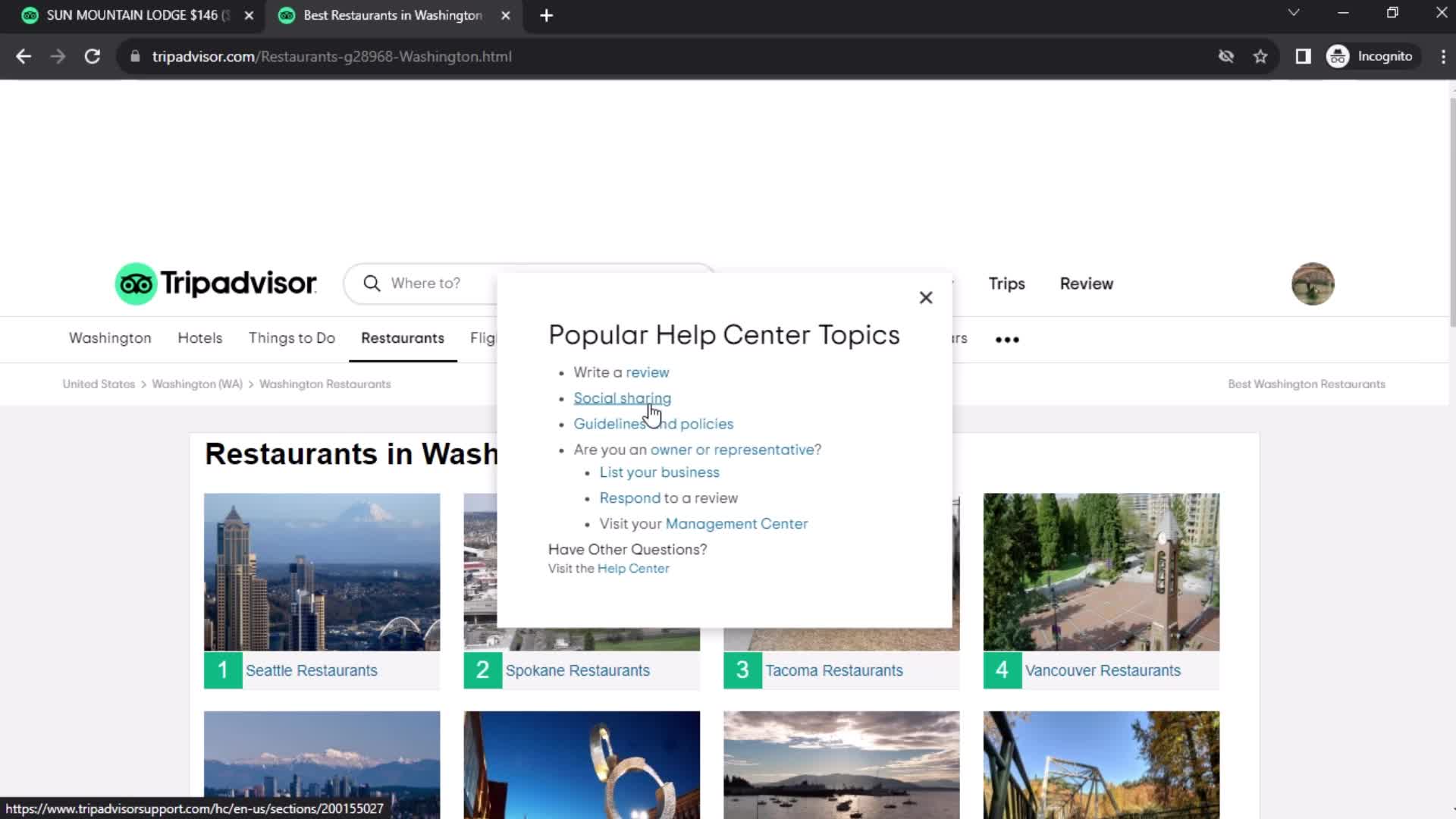Open the overflow menu with three dots

[1009, 338]
